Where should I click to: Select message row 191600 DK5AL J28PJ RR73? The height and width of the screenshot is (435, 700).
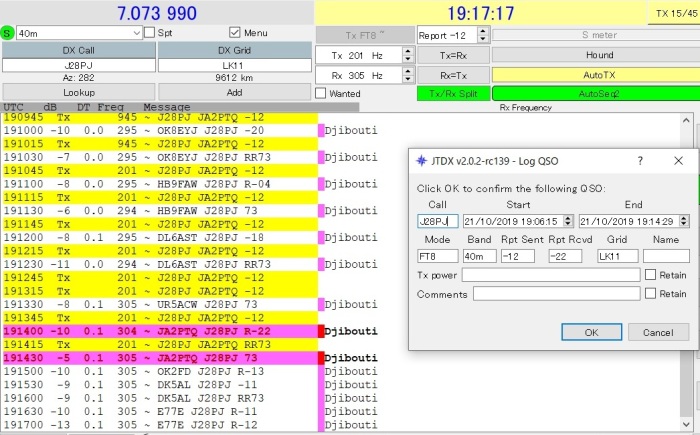pyautogui.click(x=159, y=398)
